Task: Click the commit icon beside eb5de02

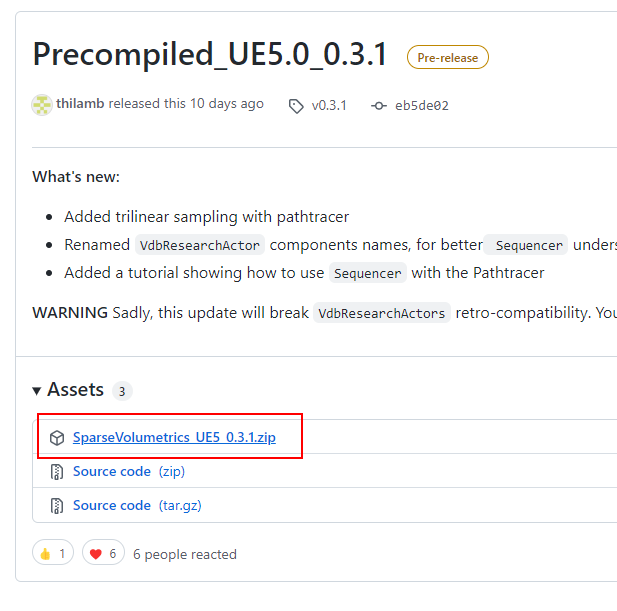Action: (379, 105)
